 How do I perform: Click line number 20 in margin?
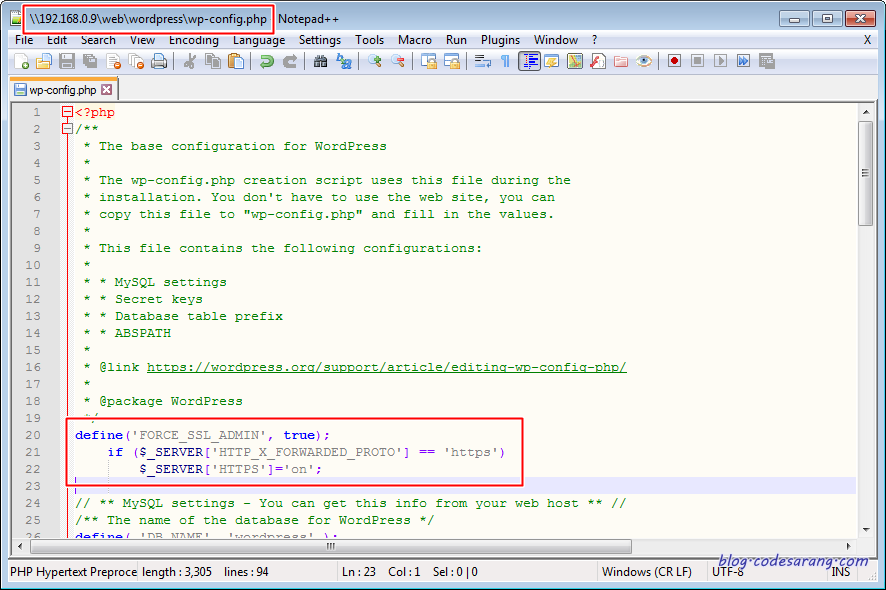coord(33,435)
